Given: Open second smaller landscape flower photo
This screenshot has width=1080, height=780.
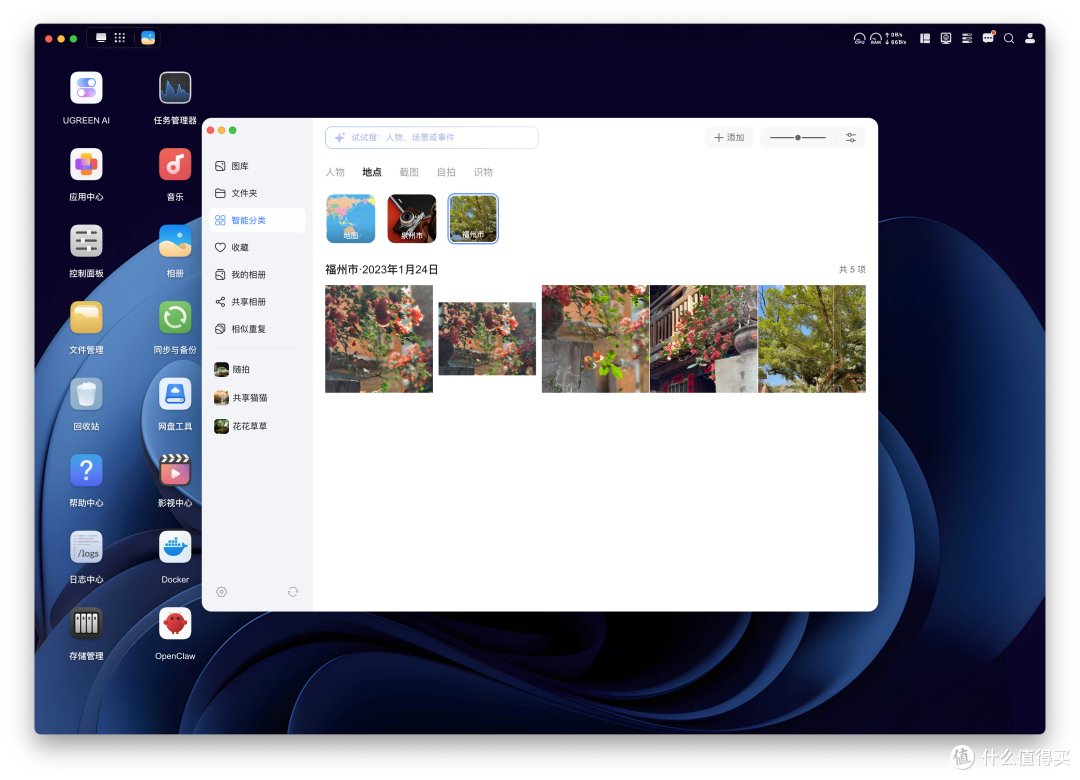Looking at the screenshot, I should [x=487, y=339].
